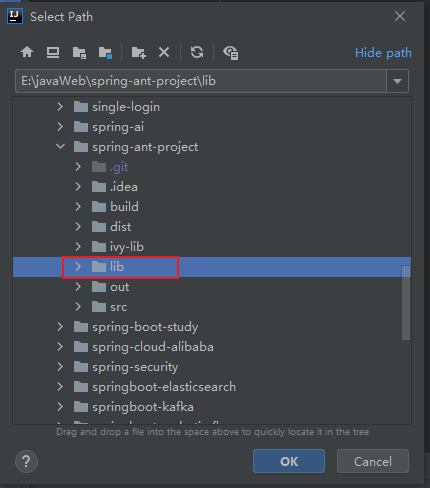Expand the spring-ai folder
Image resolution: width=430 pixels, height=488 pixels.
tap(60, 127)
